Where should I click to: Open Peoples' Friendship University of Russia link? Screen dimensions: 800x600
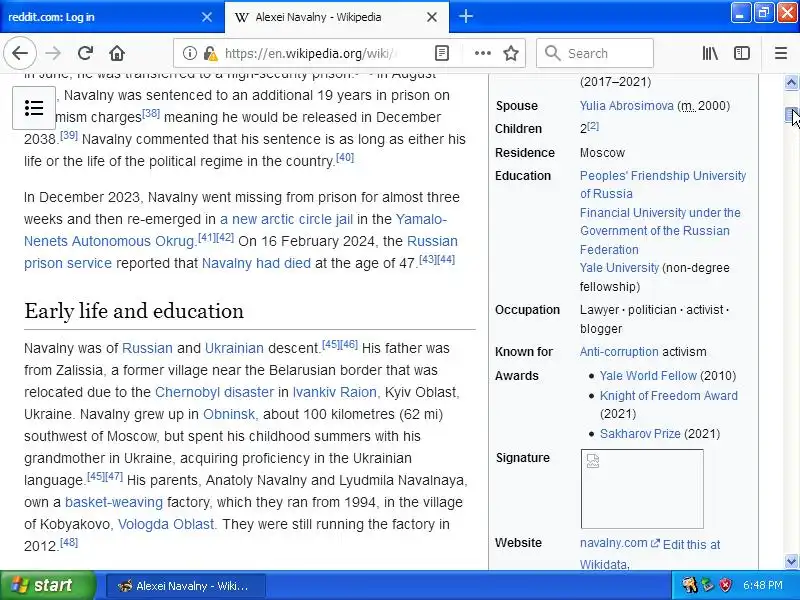(663, 185)
